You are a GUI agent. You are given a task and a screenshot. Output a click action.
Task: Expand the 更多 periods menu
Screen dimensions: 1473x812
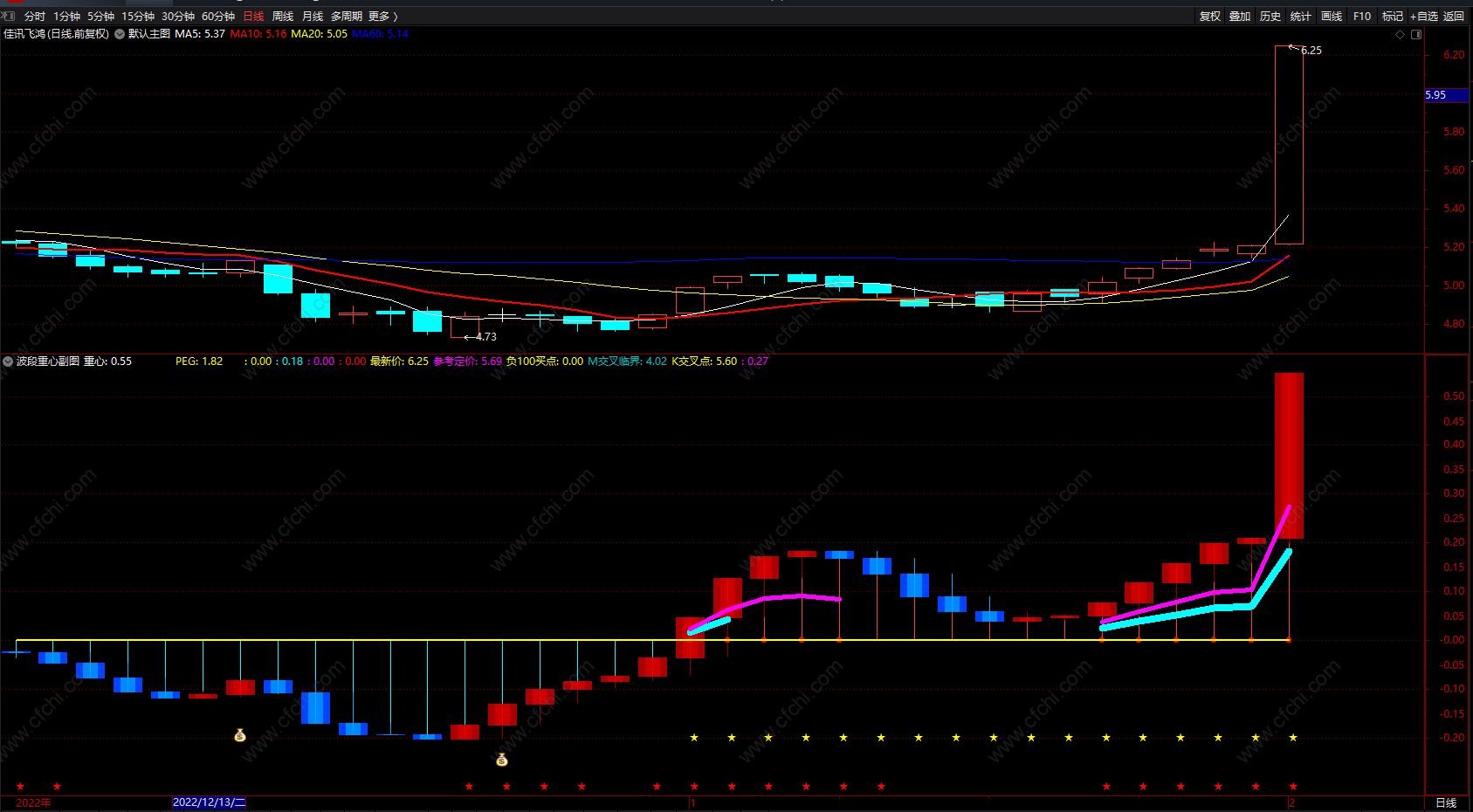[x=382, y=17]
